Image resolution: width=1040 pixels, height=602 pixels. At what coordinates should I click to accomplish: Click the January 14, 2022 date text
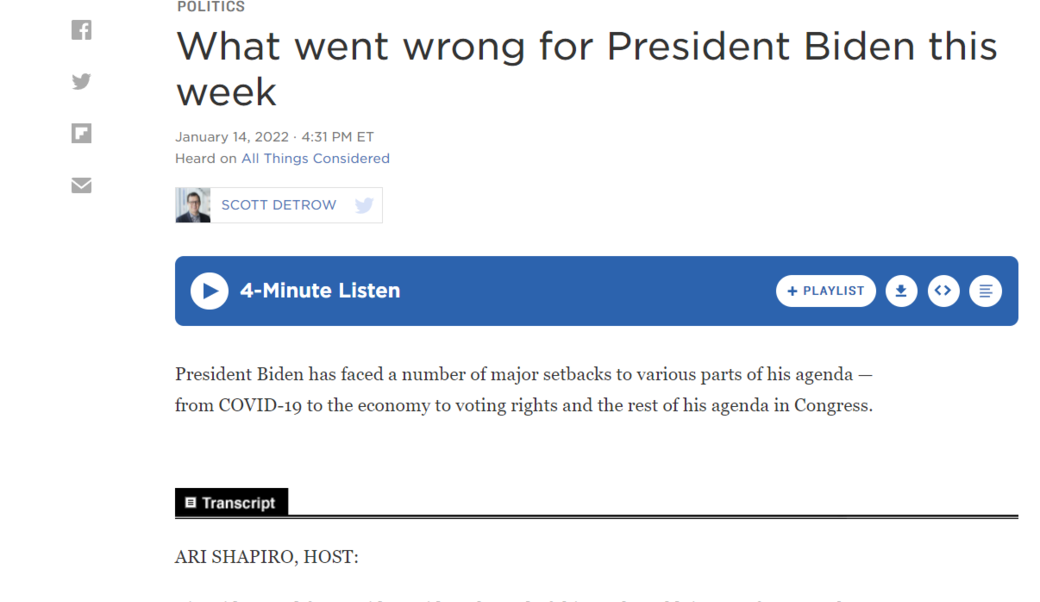pyautogui.click(x=232, y=137)
